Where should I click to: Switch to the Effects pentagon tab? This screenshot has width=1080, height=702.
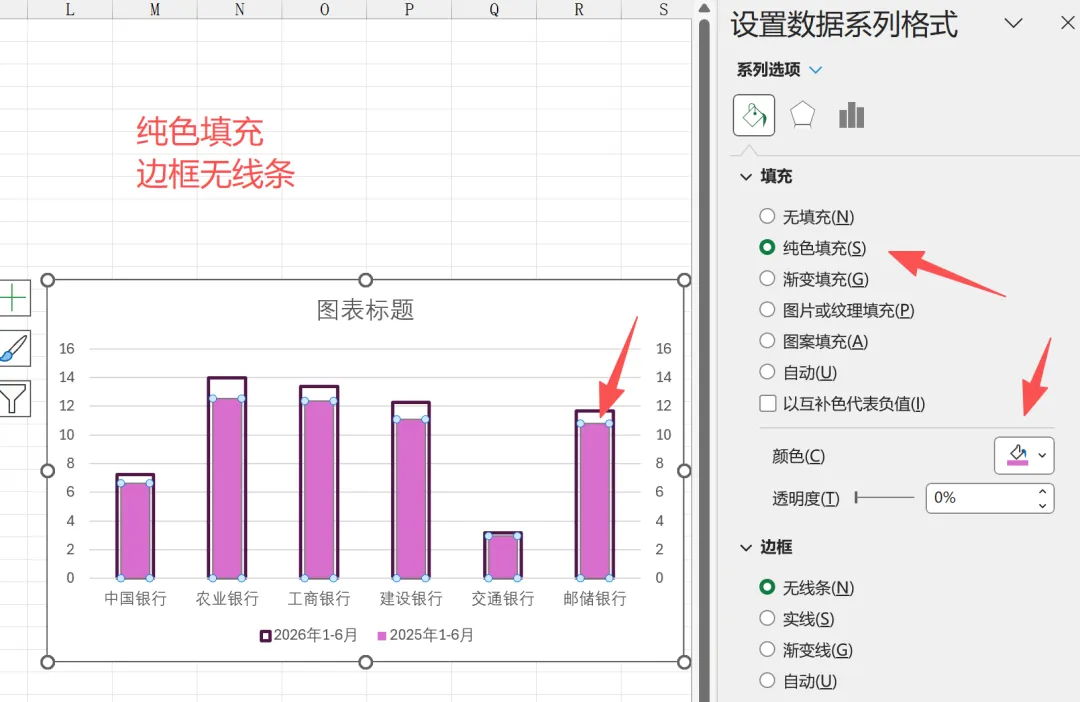point(802,115)
